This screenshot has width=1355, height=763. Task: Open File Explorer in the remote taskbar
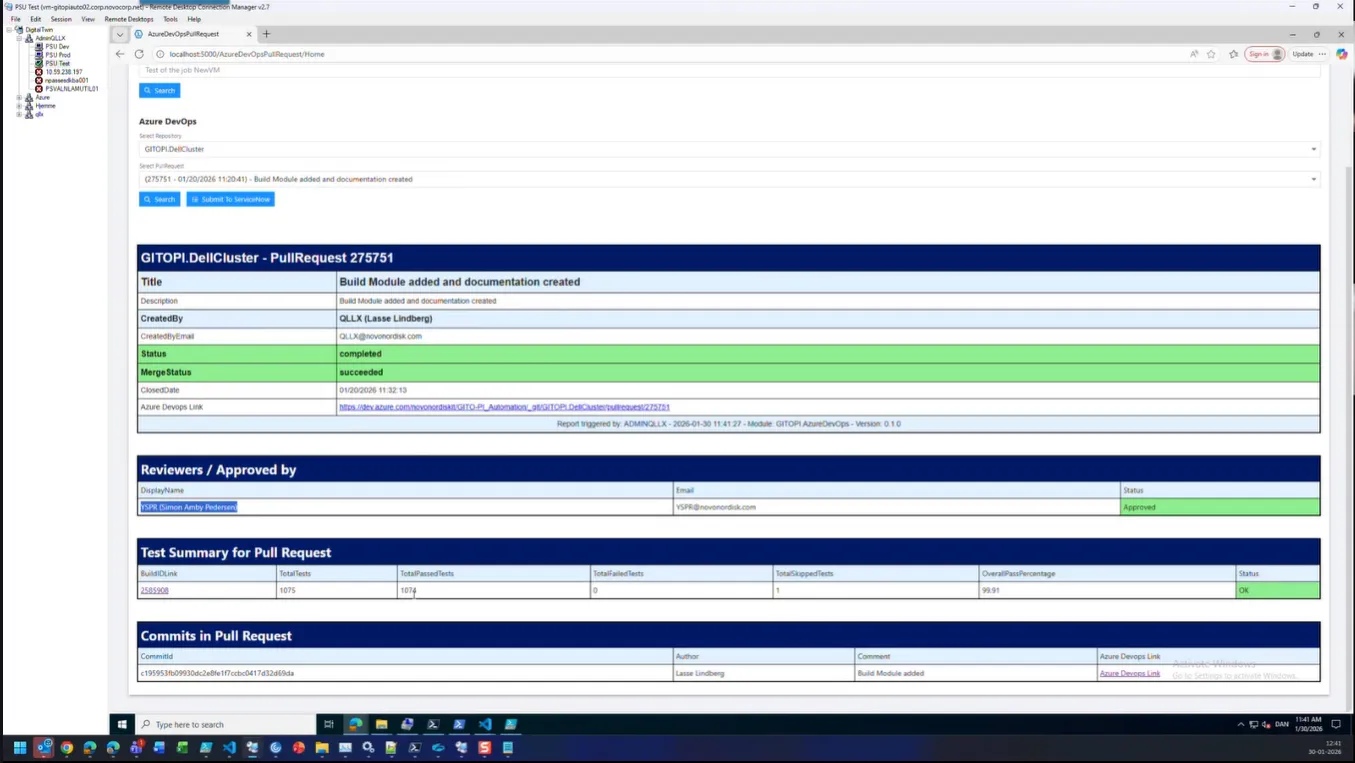(381, 724)
